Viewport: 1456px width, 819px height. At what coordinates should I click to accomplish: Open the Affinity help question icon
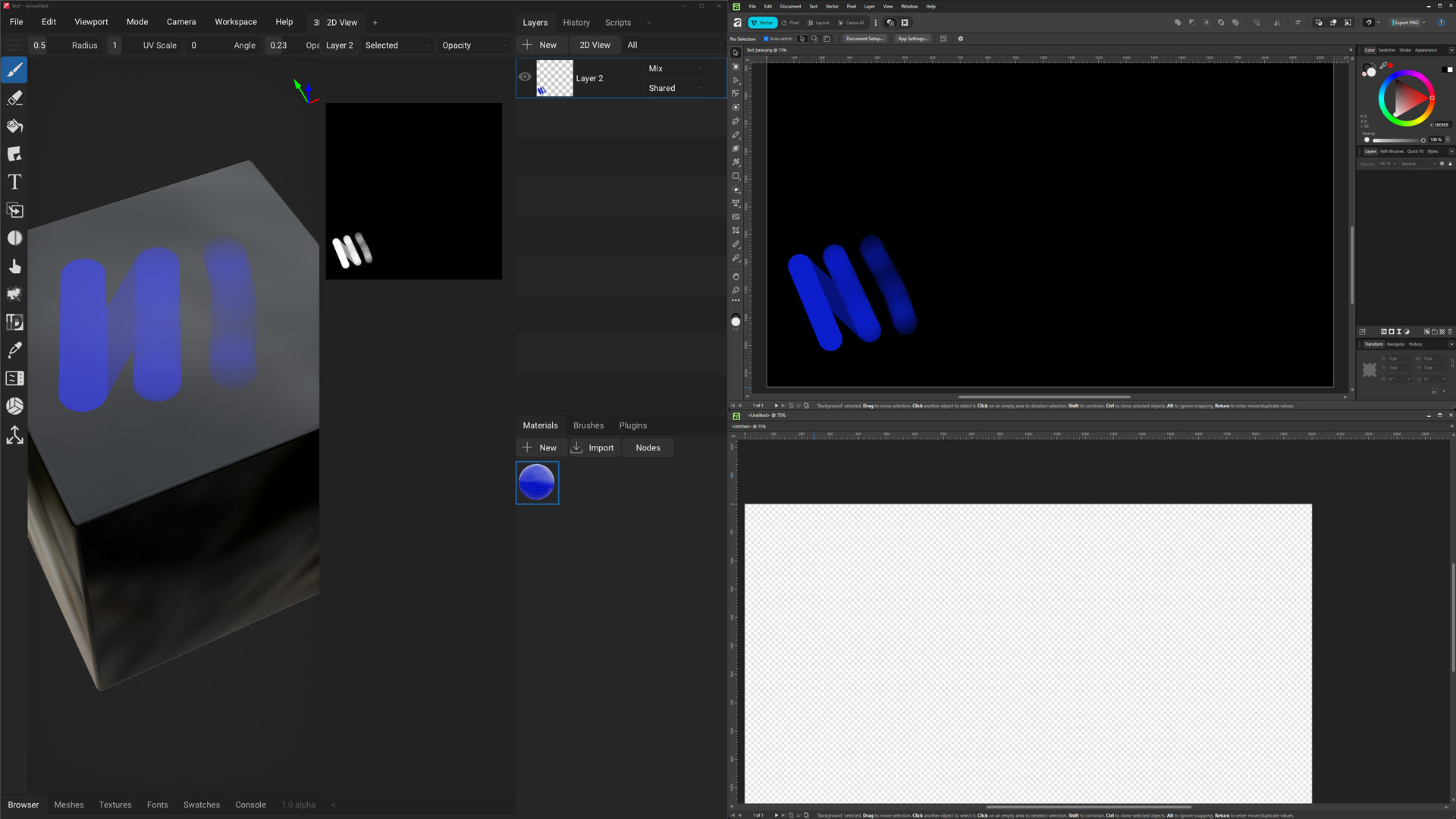click(1441, 23)
